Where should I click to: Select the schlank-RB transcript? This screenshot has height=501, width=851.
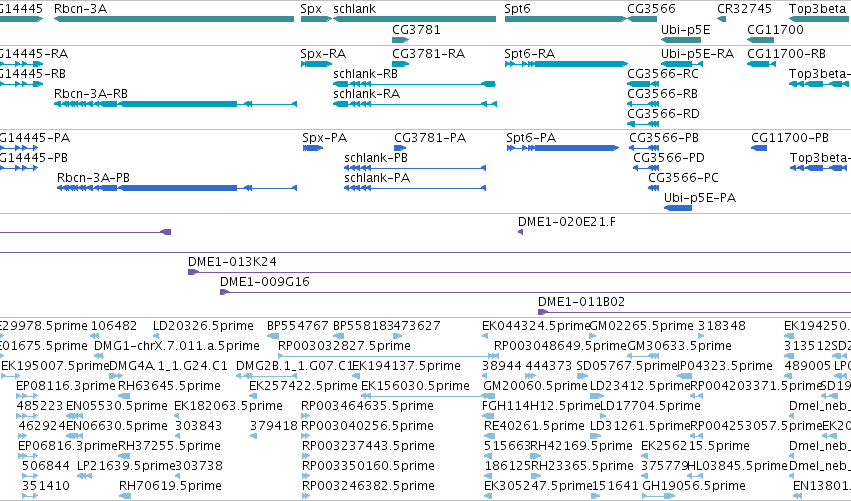pyautogui.click(x=414, y=84)
